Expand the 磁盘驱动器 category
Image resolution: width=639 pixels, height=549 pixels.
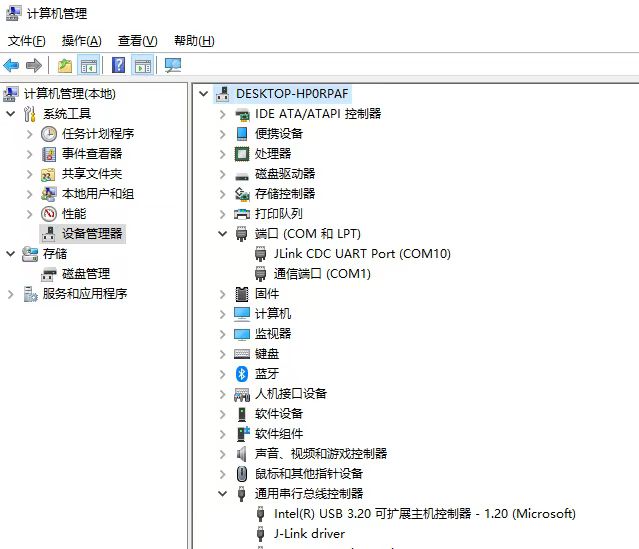point(223,174)
